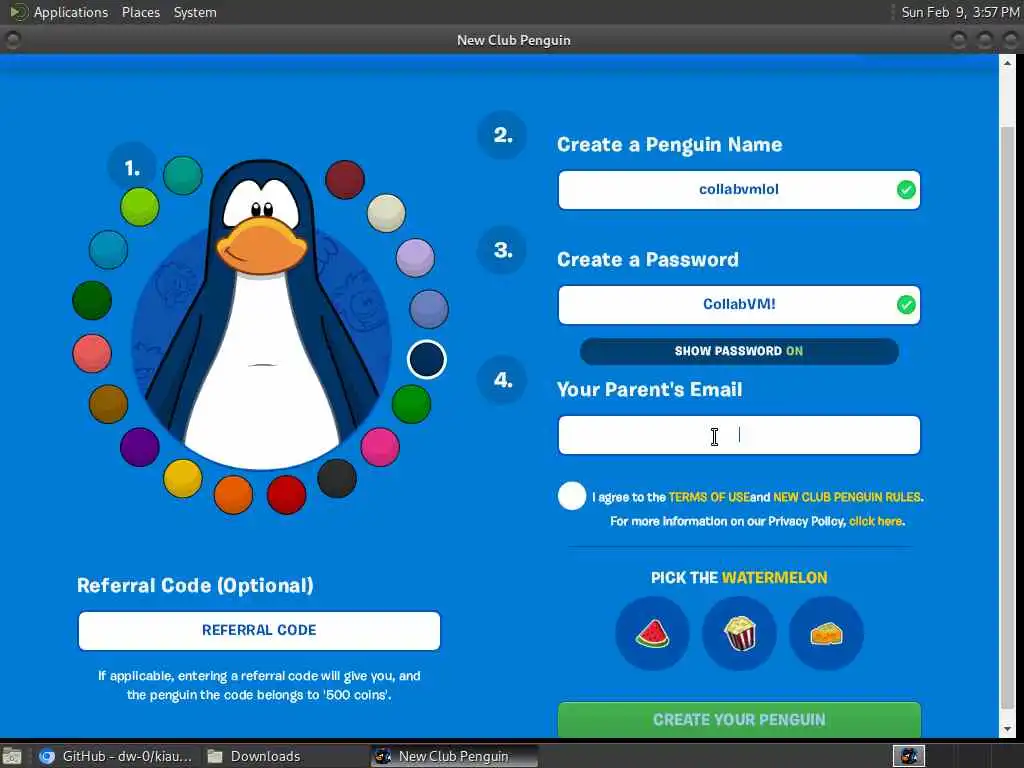Choose the lavender penguin color
This screenshot has height=768, width=1024.
tap(415, 258)
